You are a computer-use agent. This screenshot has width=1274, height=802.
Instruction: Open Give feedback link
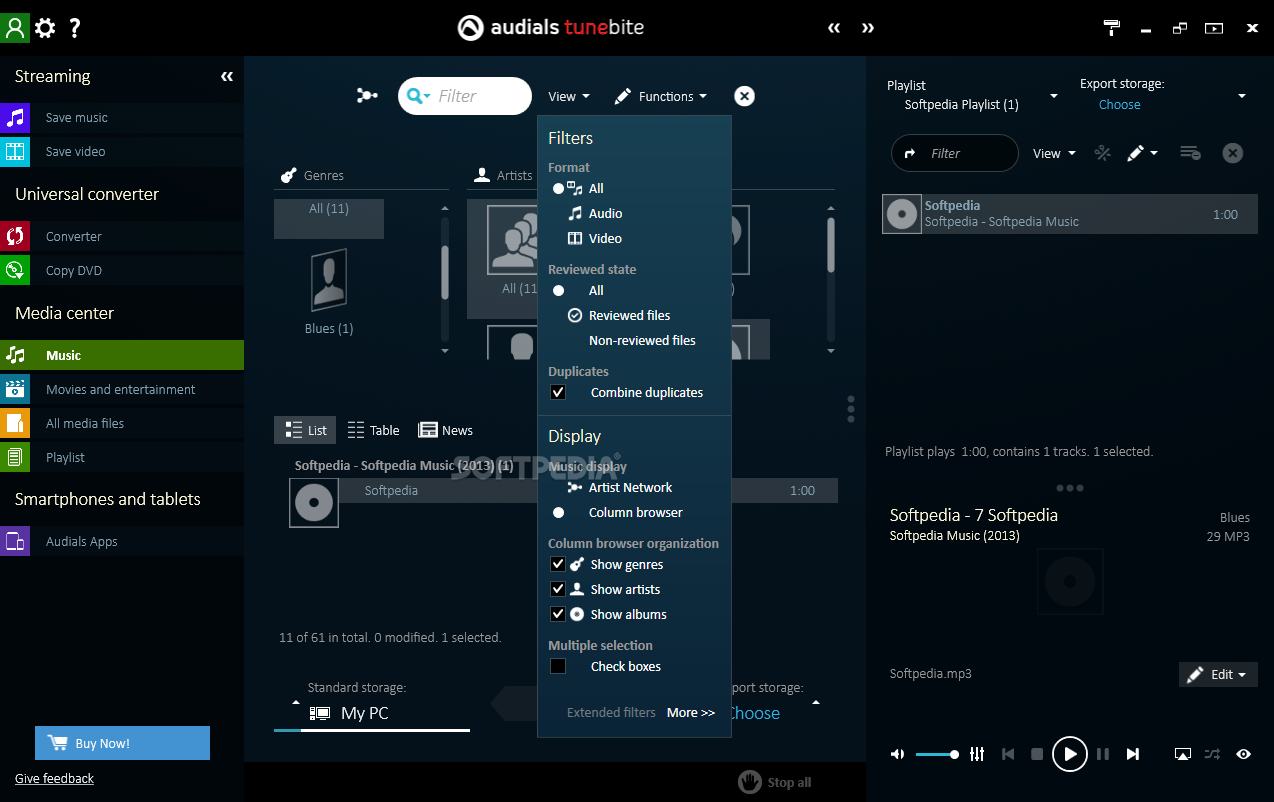coord(54,779)
